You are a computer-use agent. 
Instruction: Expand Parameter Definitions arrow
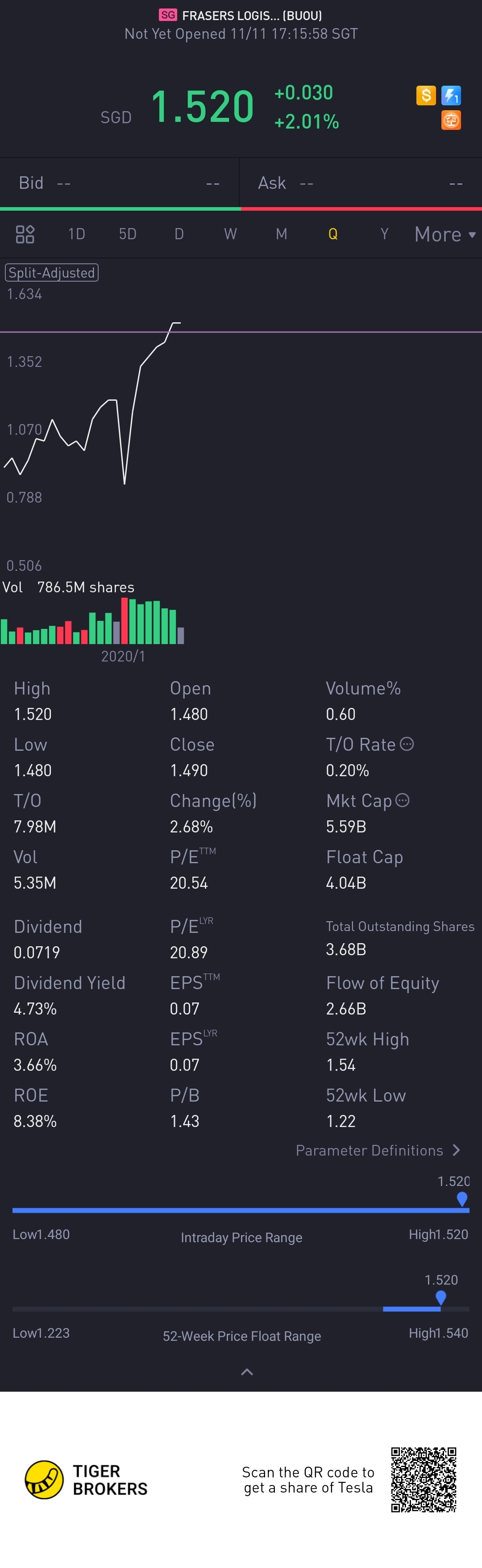(x=457, y=1150)
